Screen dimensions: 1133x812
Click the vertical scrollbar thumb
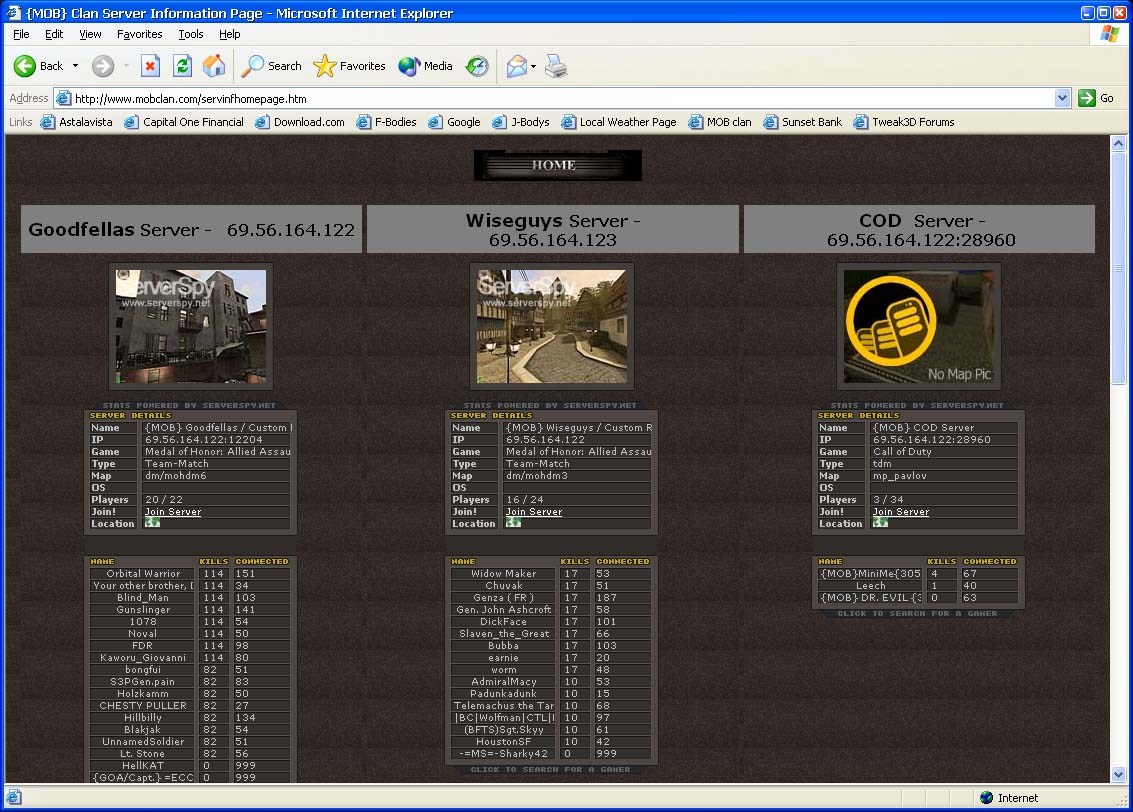pyautogui.click(x=1118, y=268)
